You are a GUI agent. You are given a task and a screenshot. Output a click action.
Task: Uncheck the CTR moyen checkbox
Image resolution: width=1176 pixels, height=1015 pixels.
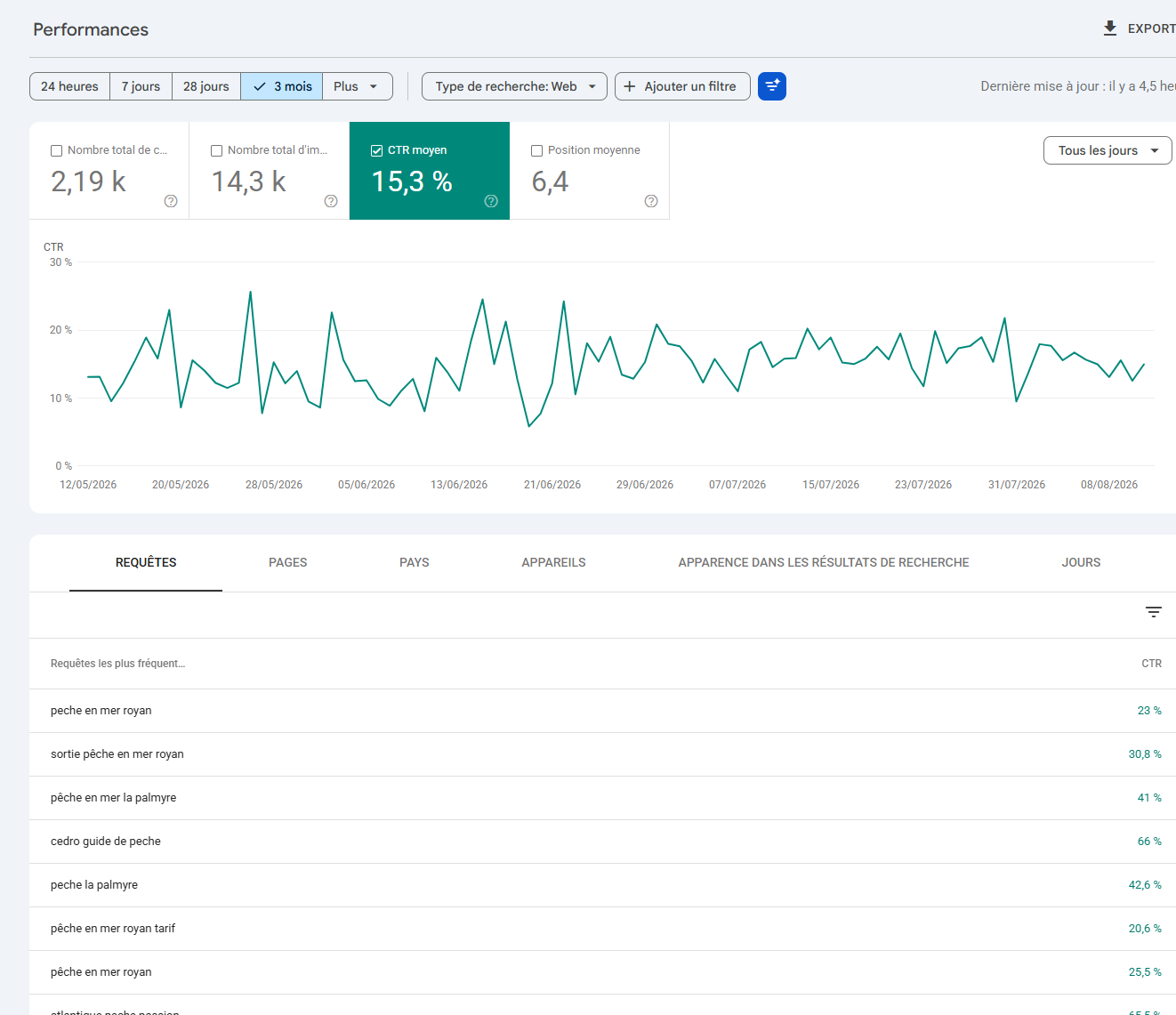click(x=376, y=150)
